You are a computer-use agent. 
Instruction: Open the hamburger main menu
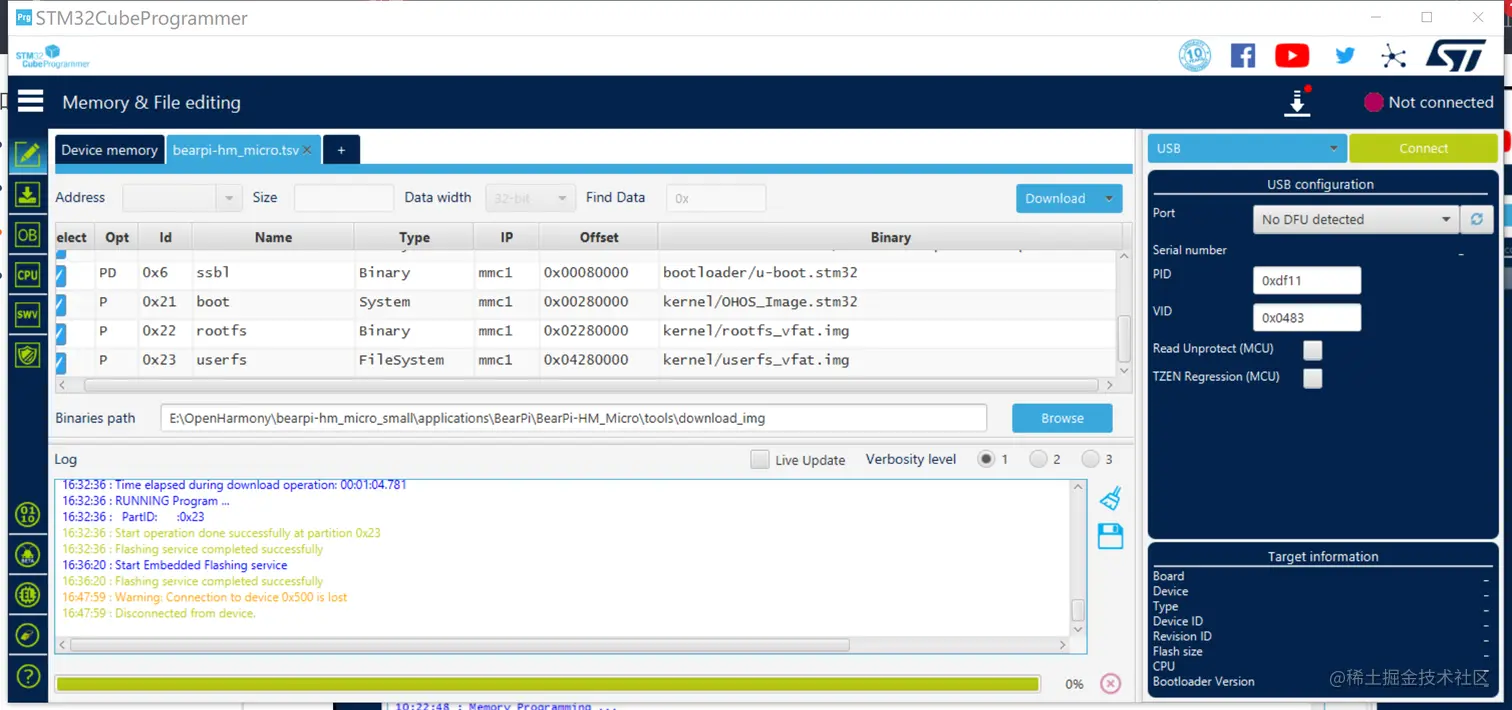[30, 102]
